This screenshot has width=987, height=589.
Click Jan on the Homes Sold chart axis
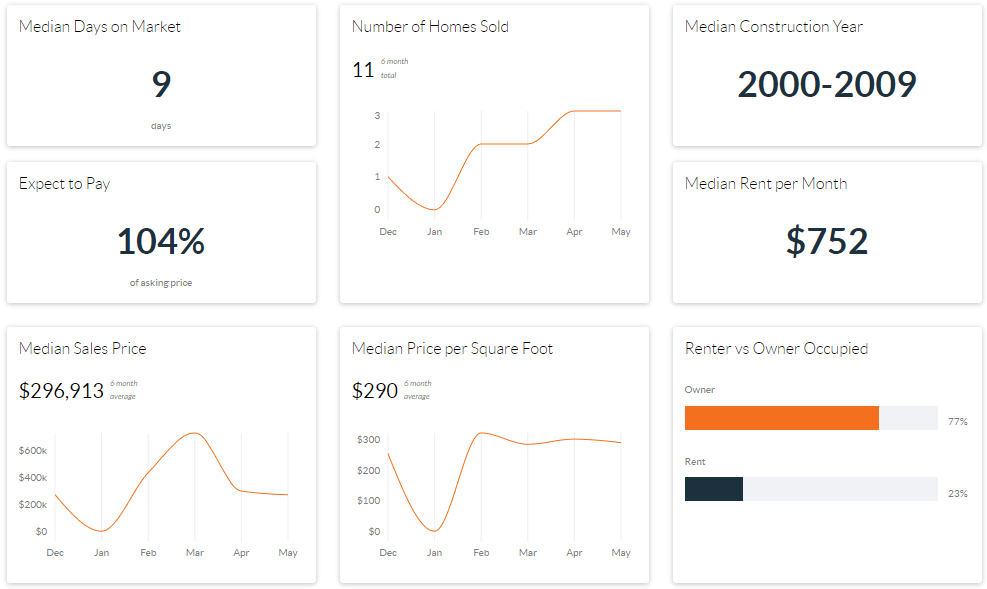pos(434,232)
